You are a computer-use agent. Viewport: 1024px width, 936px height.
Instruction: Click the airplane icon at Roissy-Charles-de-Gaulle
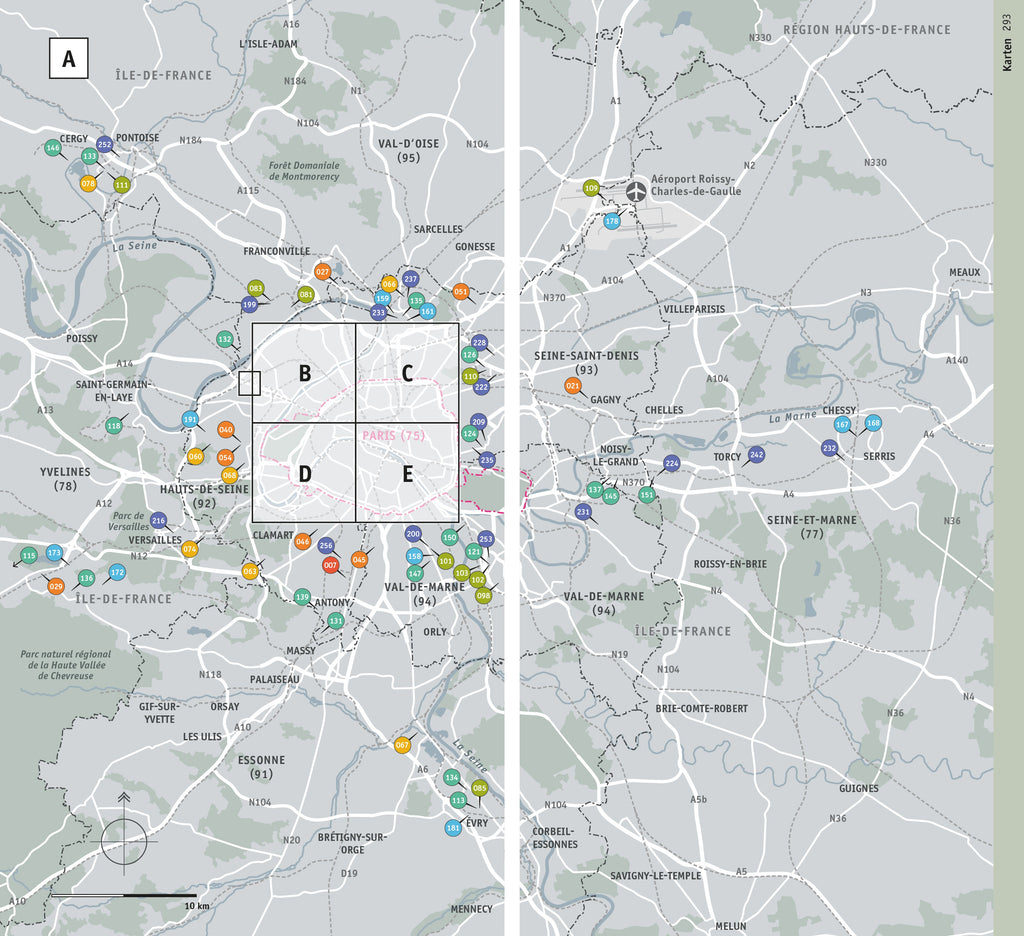pyautogui.click(x=635, y=190)
